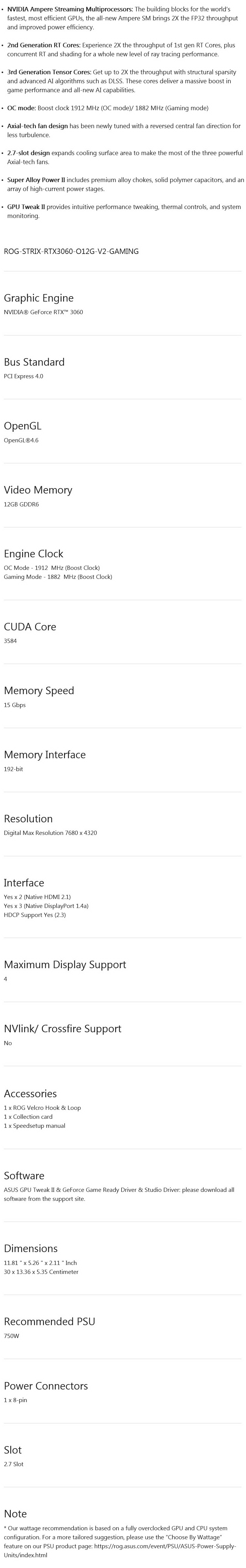Click the Video Memory heading
This screenshot has height=1568, width=246.
38,489
